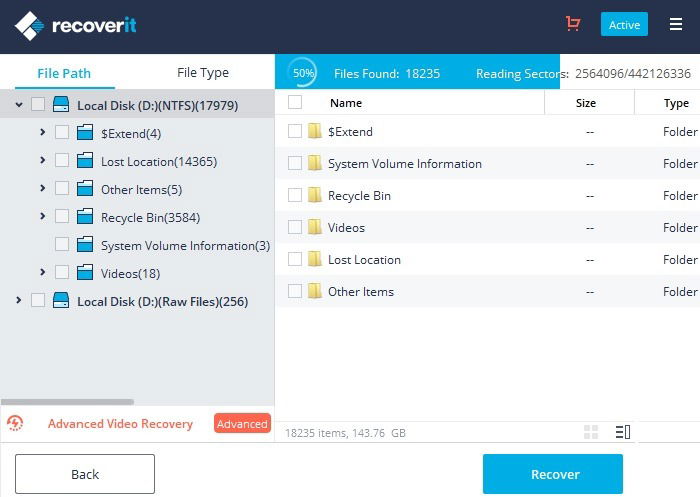The image size is (700, 497).
Task: Click the Videos folder icon in file list
Action: coord(314,227)
